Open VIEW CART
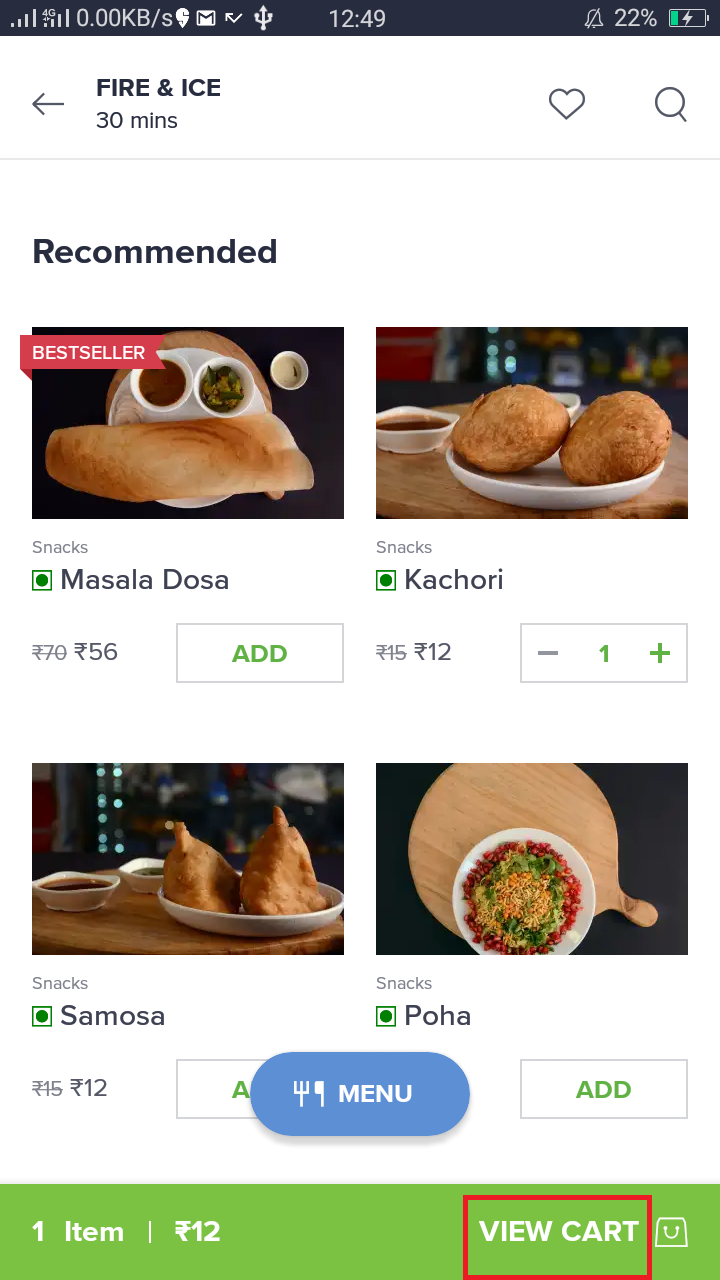The height and width of the screenshot is (1280, 720). [558, 1232]
